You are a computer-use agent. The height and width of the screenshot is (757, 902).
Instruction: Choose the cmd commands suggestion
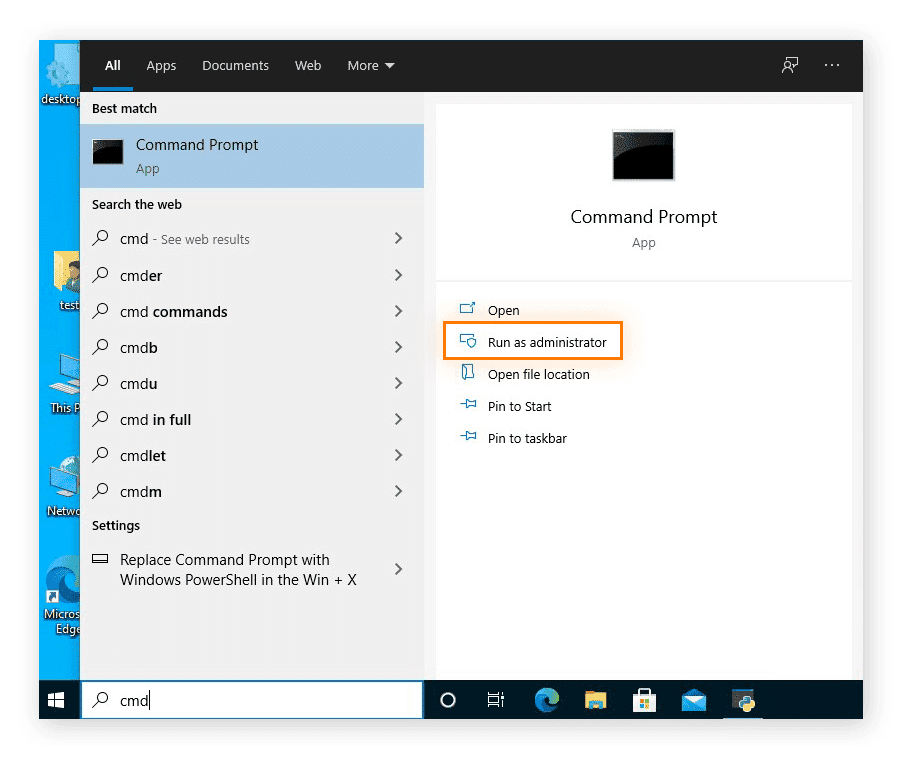coord(252,311)
